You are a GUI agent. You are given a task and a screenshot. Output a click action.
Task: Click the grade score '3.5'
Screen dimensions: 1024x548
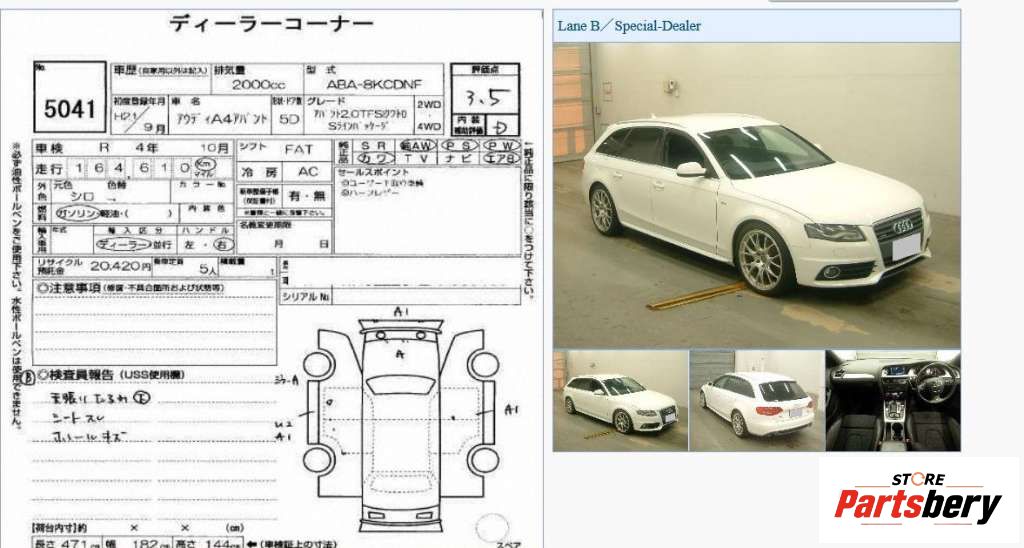pos(484,98)
